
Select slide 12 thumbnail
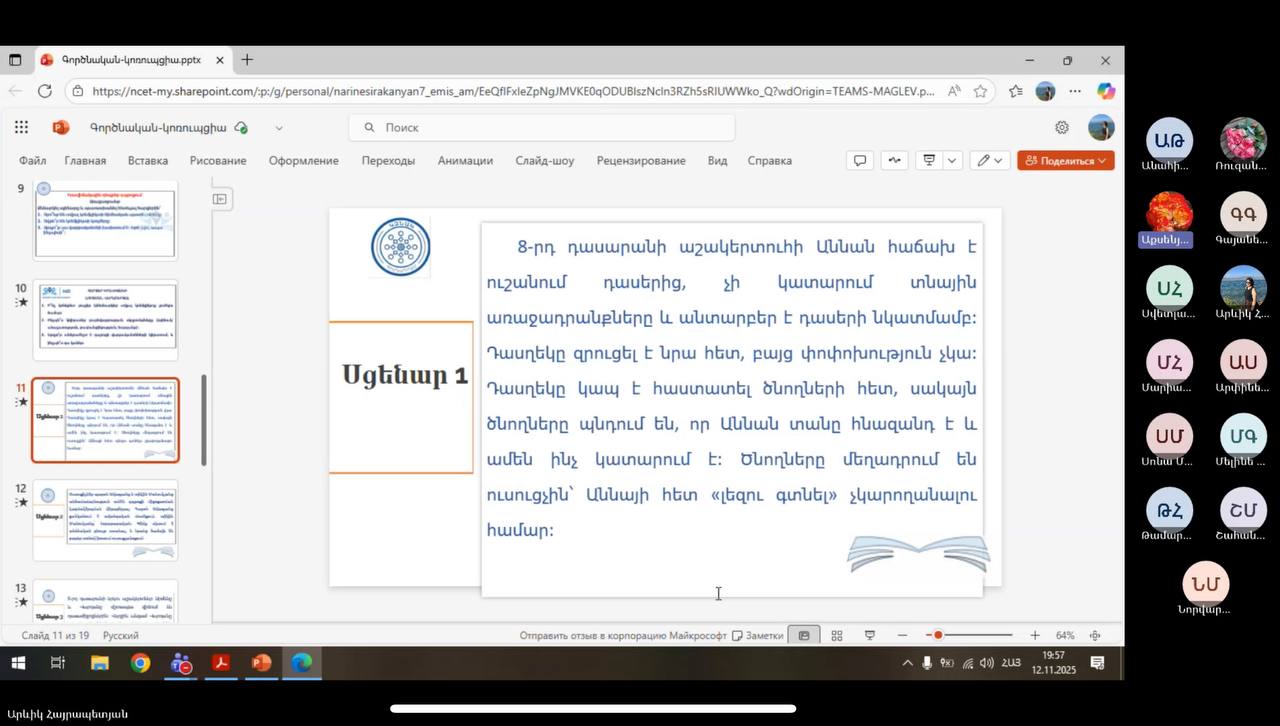pos(106,521)
